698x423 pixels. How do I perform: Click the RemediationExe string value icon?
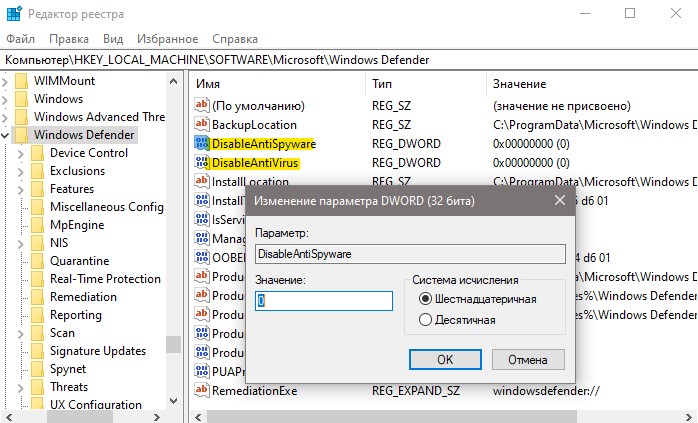pyautogui.click(x=202, y=390)
